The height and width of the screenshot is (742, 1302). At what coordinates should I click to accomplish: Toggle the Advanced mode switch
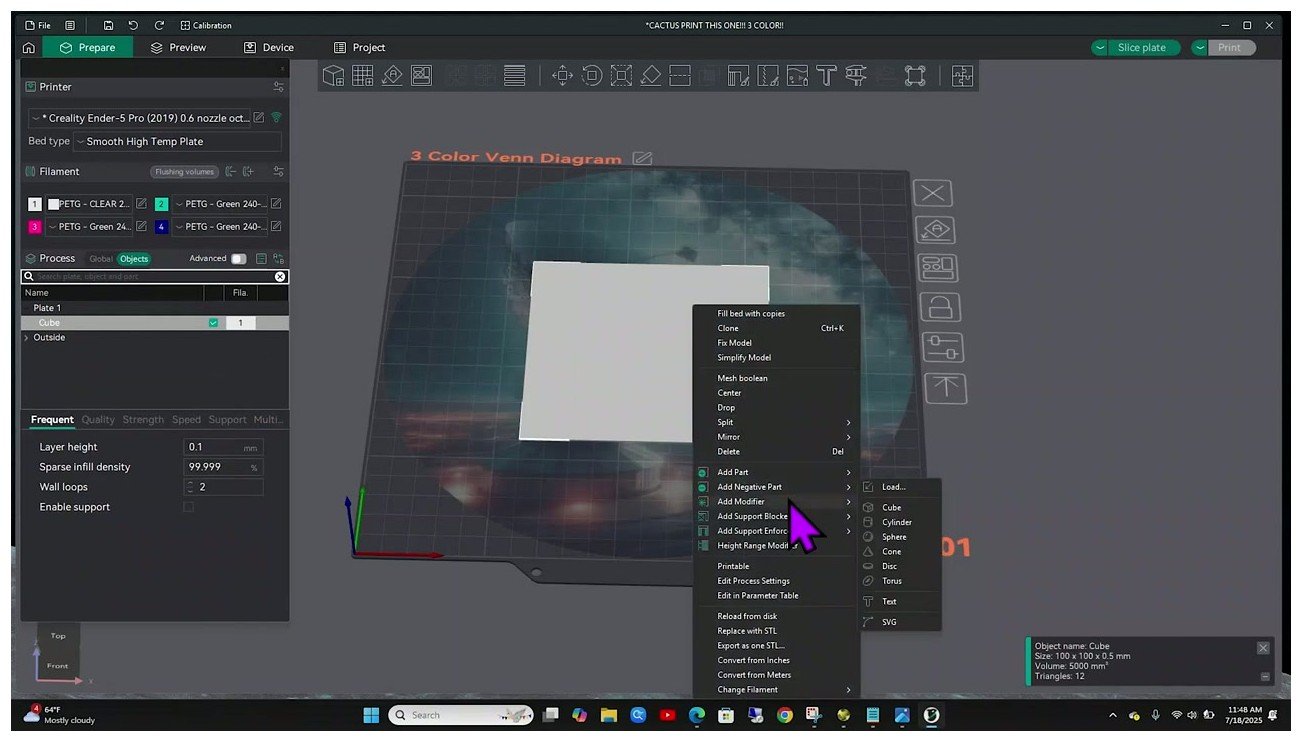point(238,258)
